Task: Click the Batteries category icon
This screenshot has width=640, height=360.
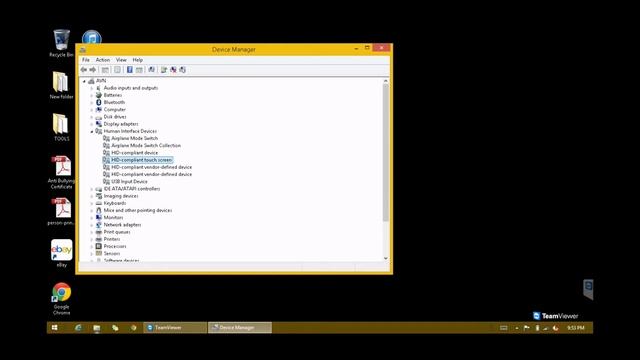Action: (x=99, y=95)
